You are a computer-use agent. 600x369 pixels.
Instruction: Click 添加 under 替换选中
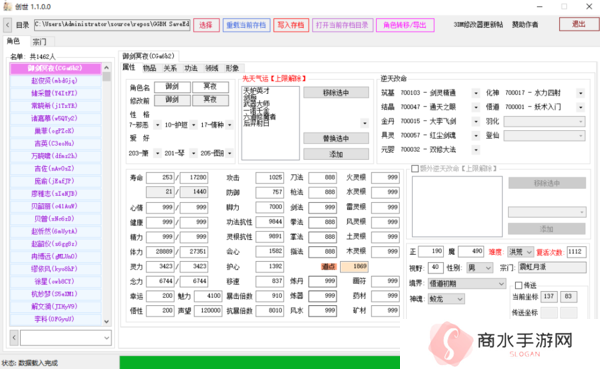[x=336, y=154]
